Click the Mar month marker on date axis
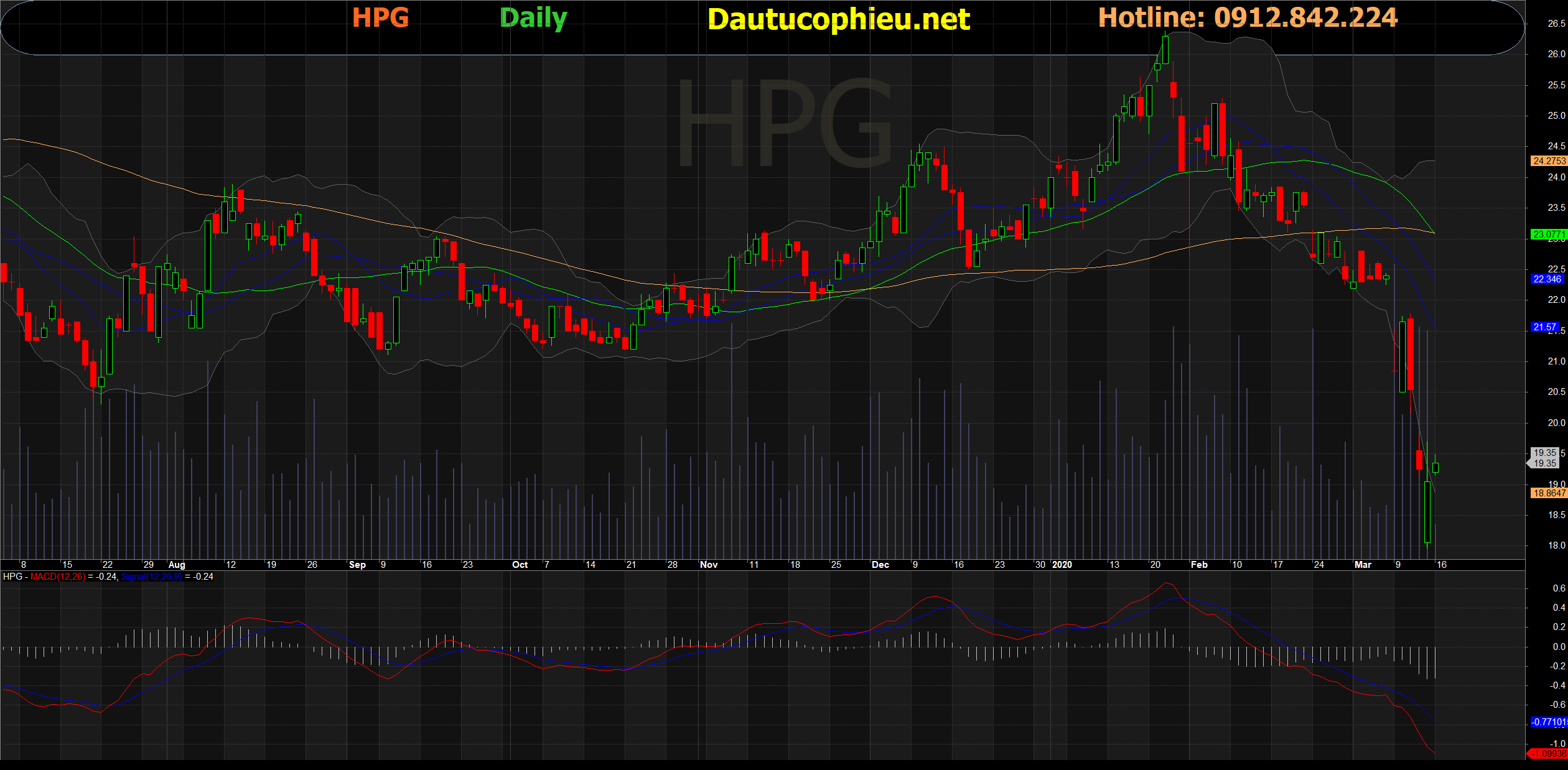This screenshot has height=770, width=1568. [1363, 565]
